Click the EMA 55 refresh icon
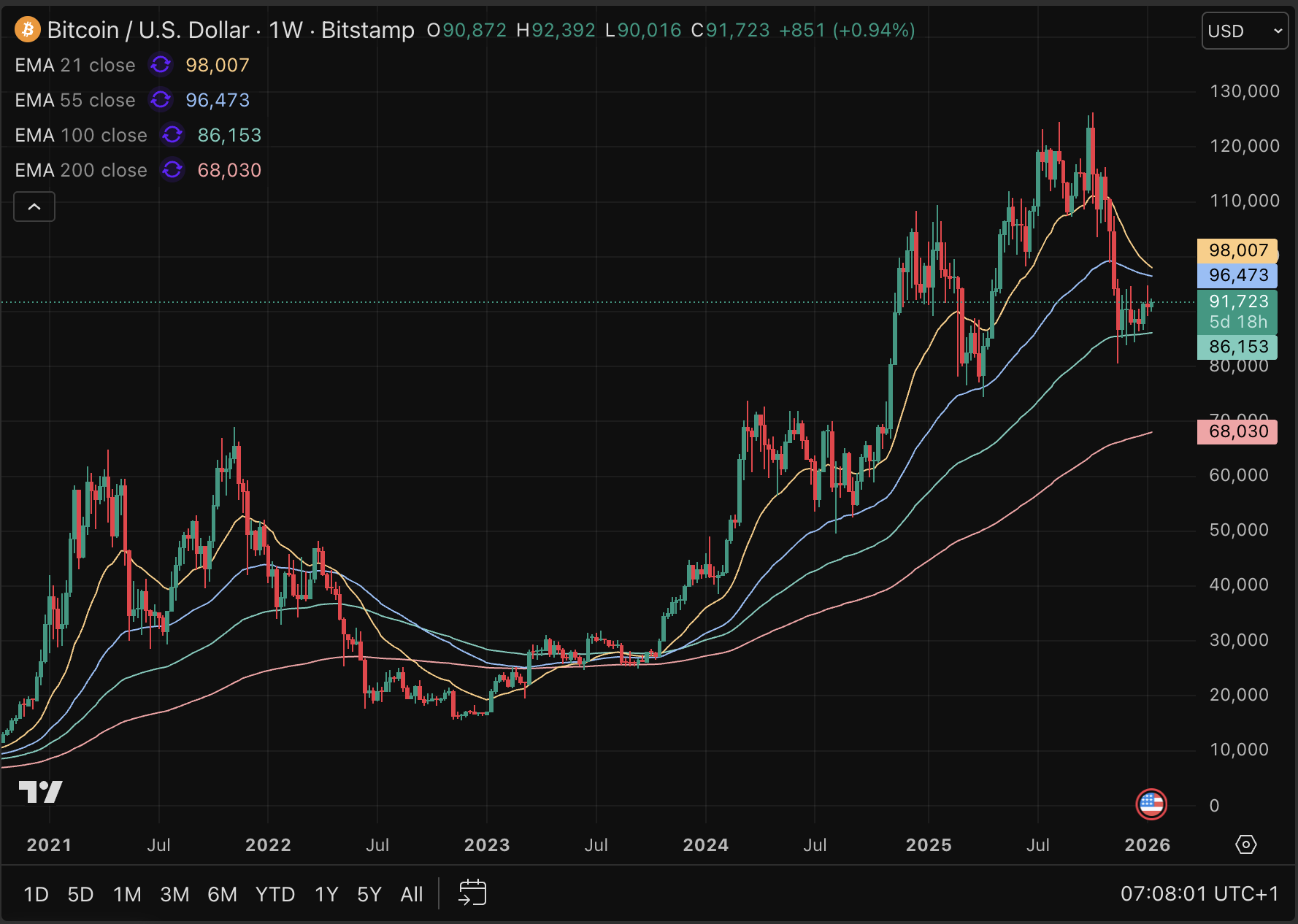The height and width of the screenshot is (924, 1298). pos(161,100)
